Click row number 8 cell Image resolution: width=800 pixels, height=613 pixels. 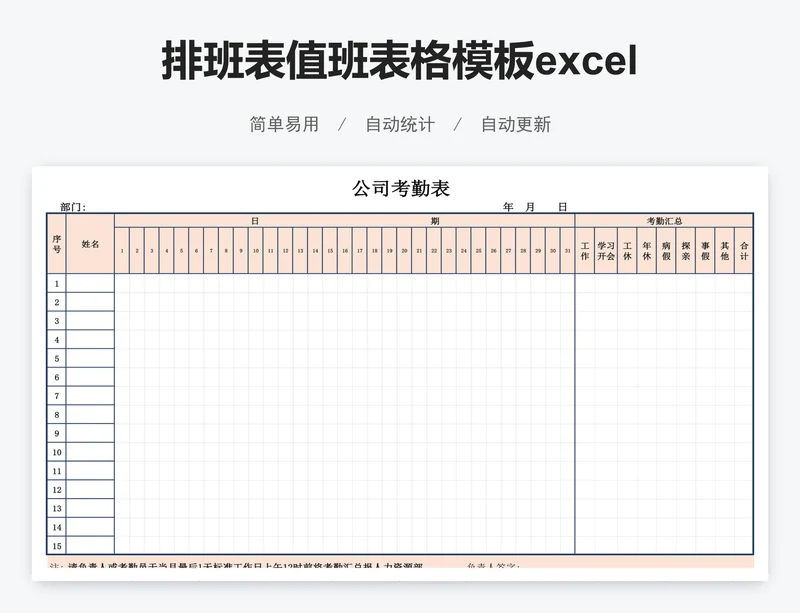(57, 414)
